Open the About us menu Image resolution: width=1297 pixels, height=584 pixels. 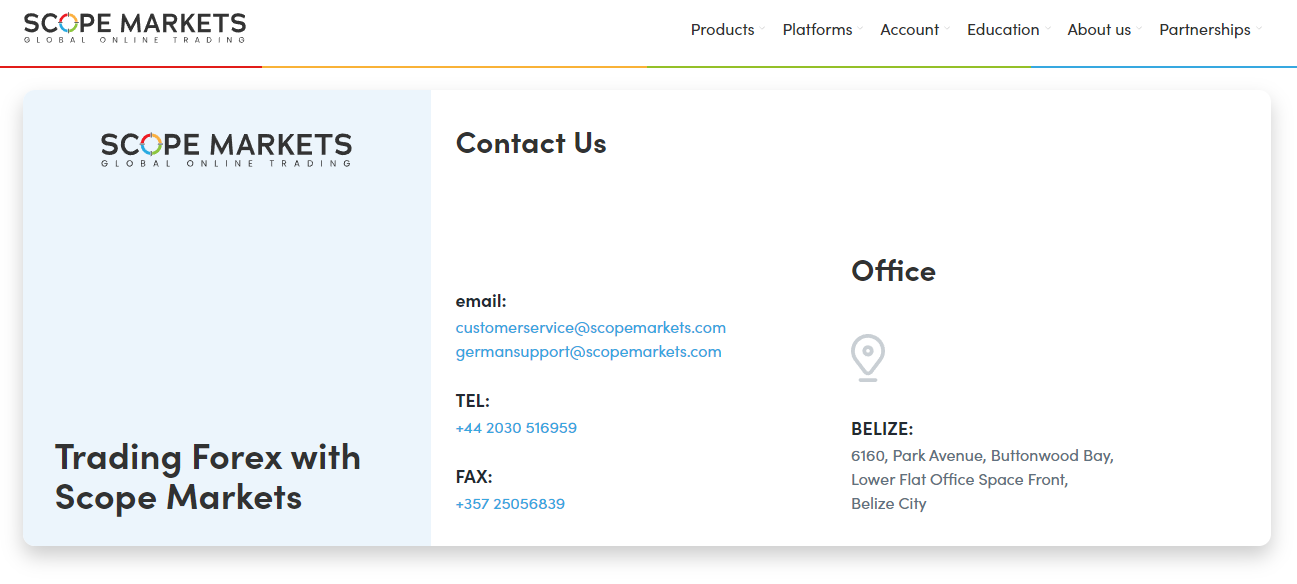pyautogui.click(x=1099, y=30)
